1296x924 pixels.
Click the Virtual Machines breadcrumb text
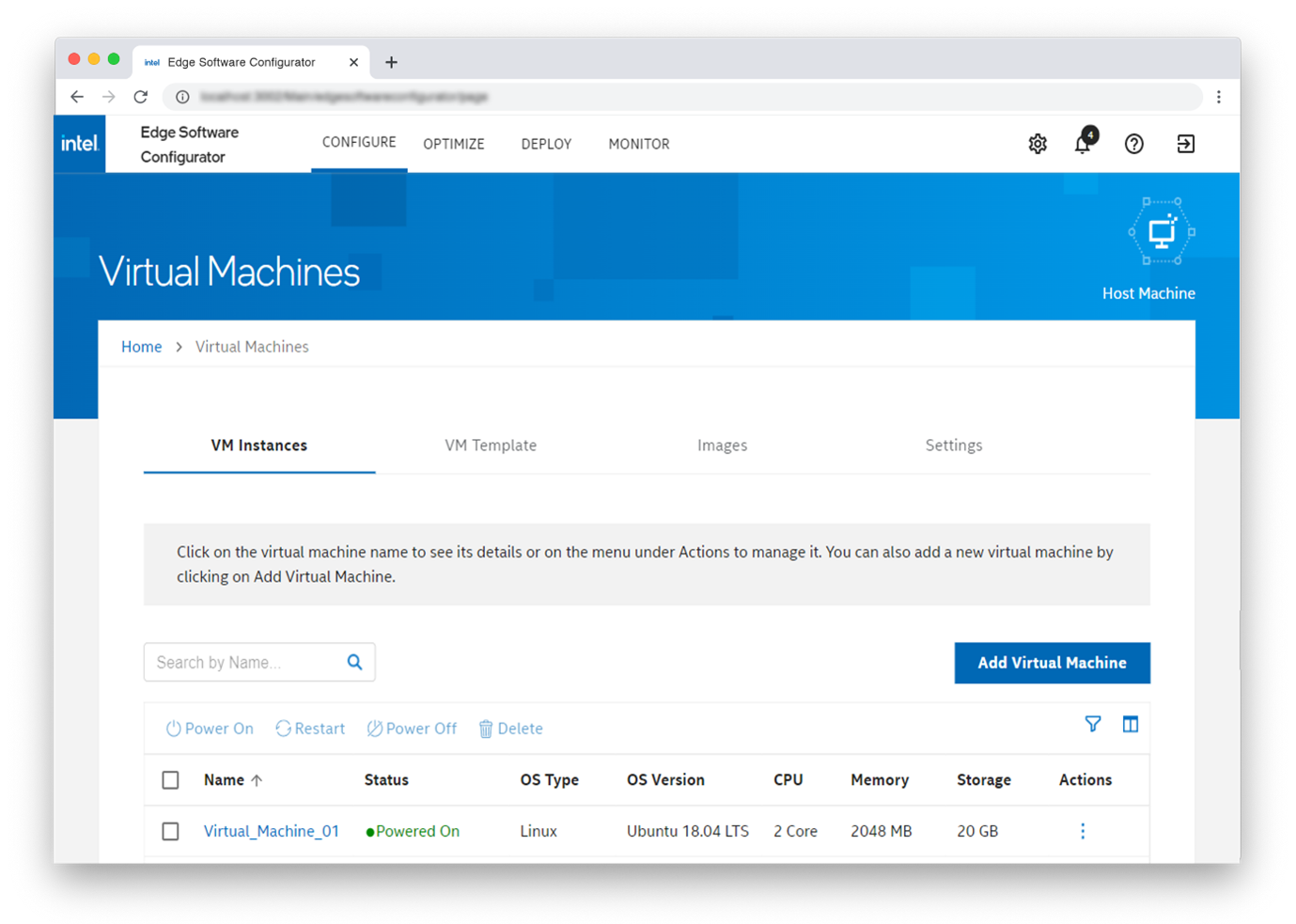(252, 347)
